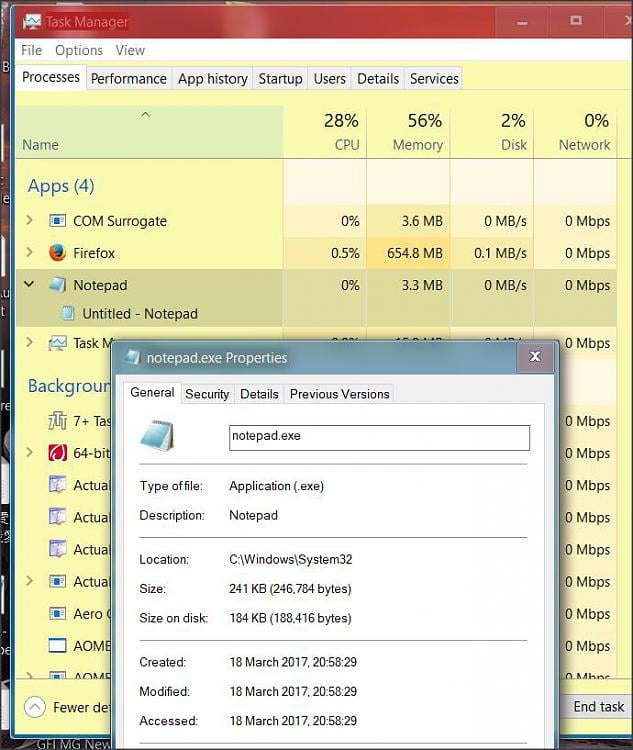The image size is (633, 750).
Task: Switch to the App history tab
Action: point(212,78)
